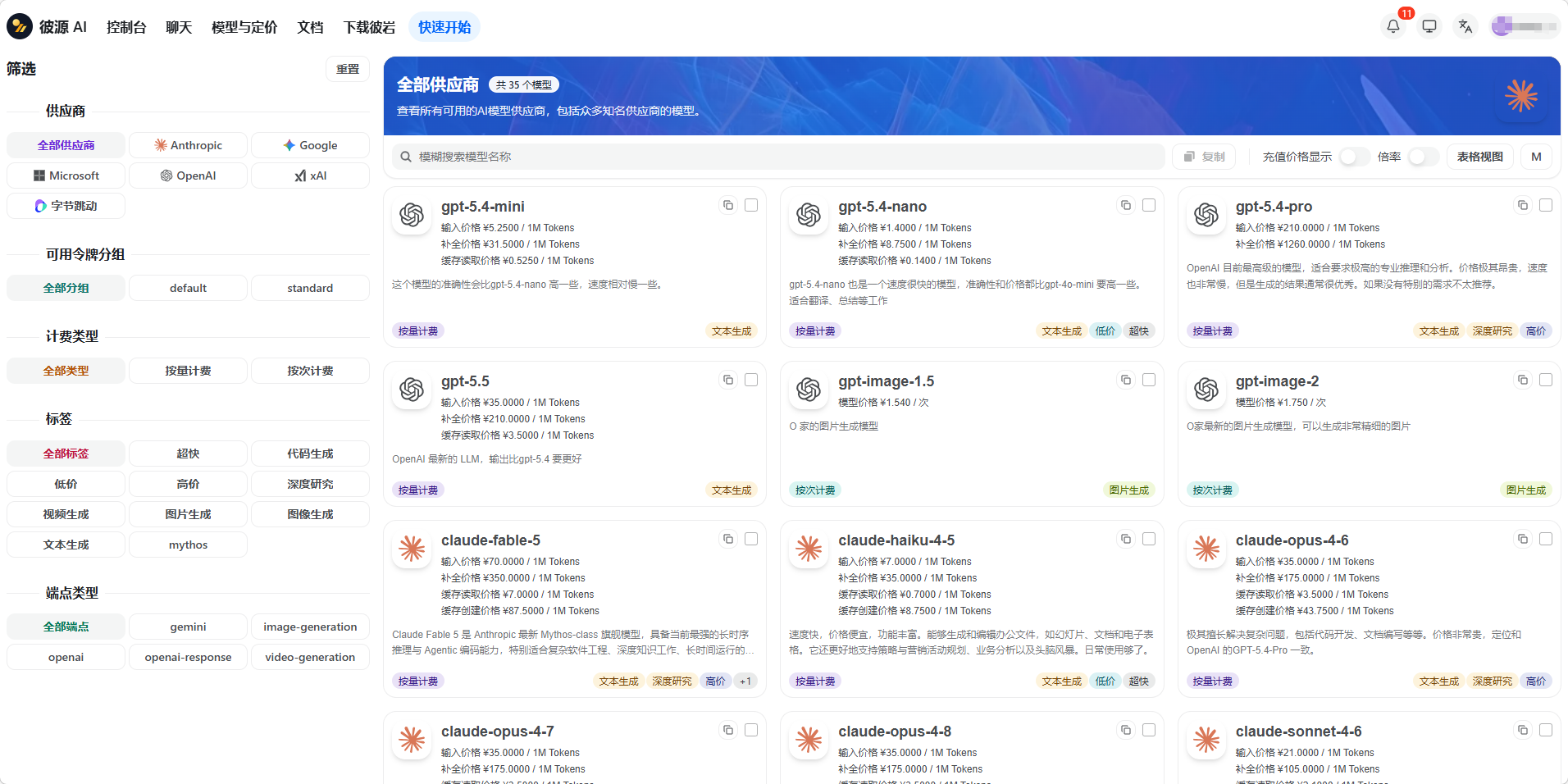Click the language translate icon
This screenshot has height=784, width=1568.
click(1465, 26)
